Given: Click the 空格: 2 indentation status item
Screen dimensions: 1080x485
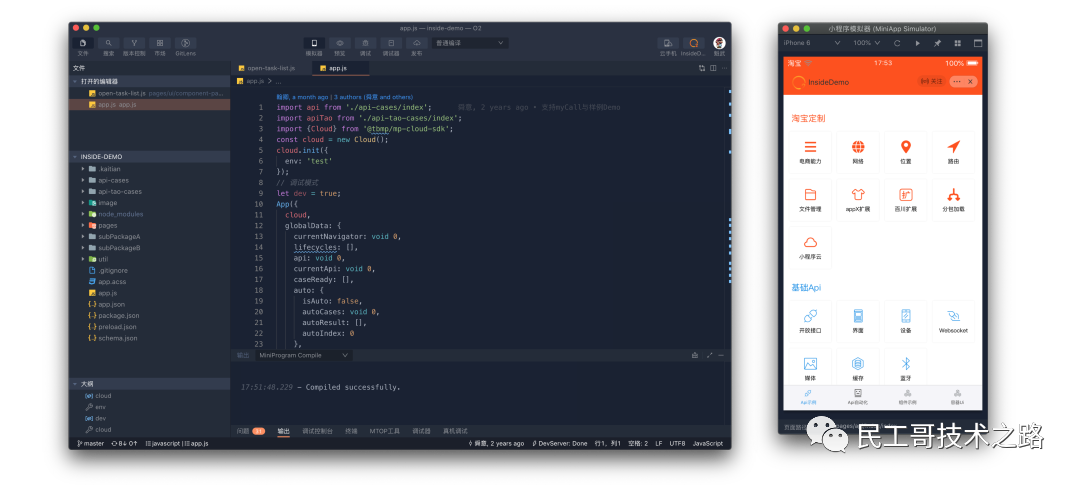Looking at the screenshot, I should point(638,444).
